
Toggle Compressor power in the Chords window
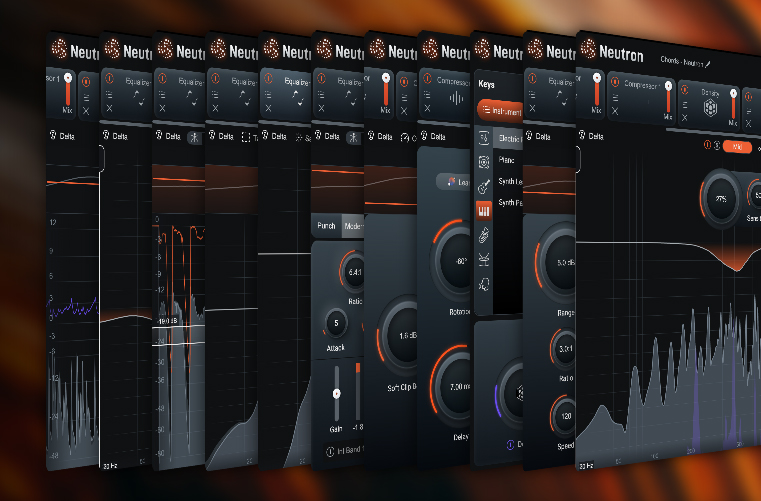(615, 82)
